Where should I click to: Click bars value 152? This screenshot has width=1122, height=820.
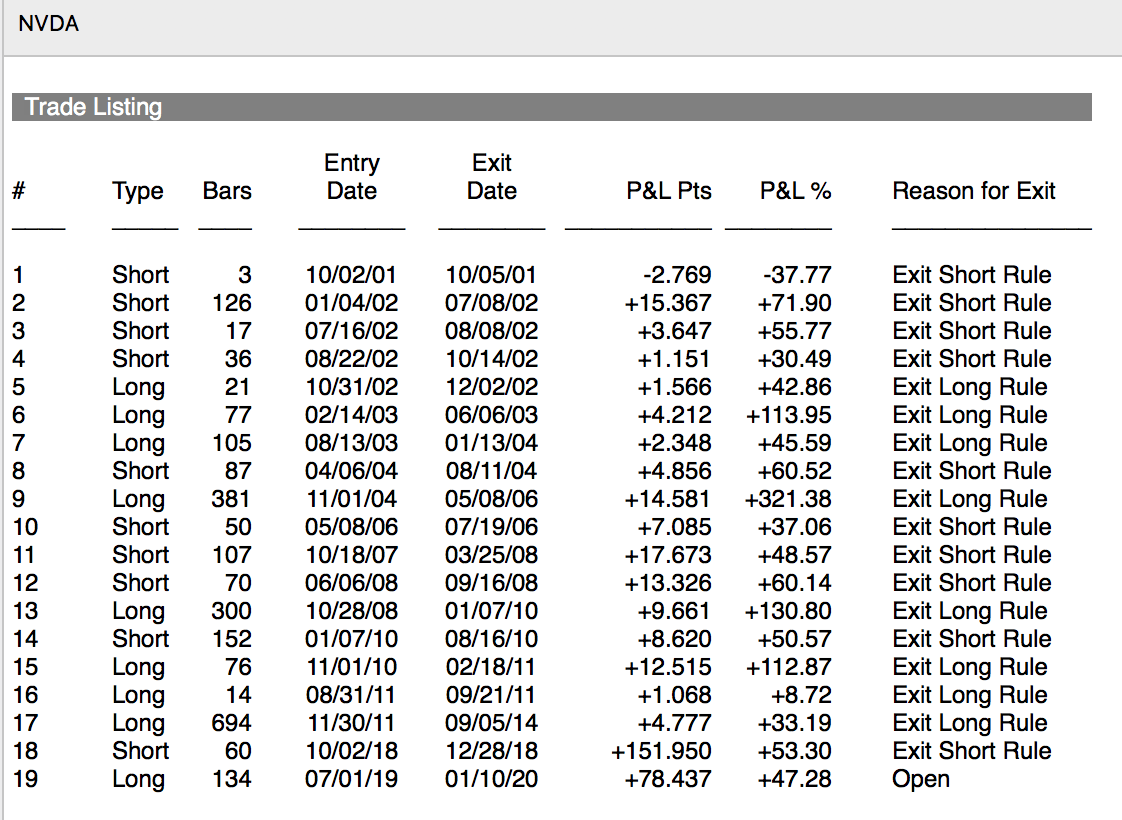(231, 638)
